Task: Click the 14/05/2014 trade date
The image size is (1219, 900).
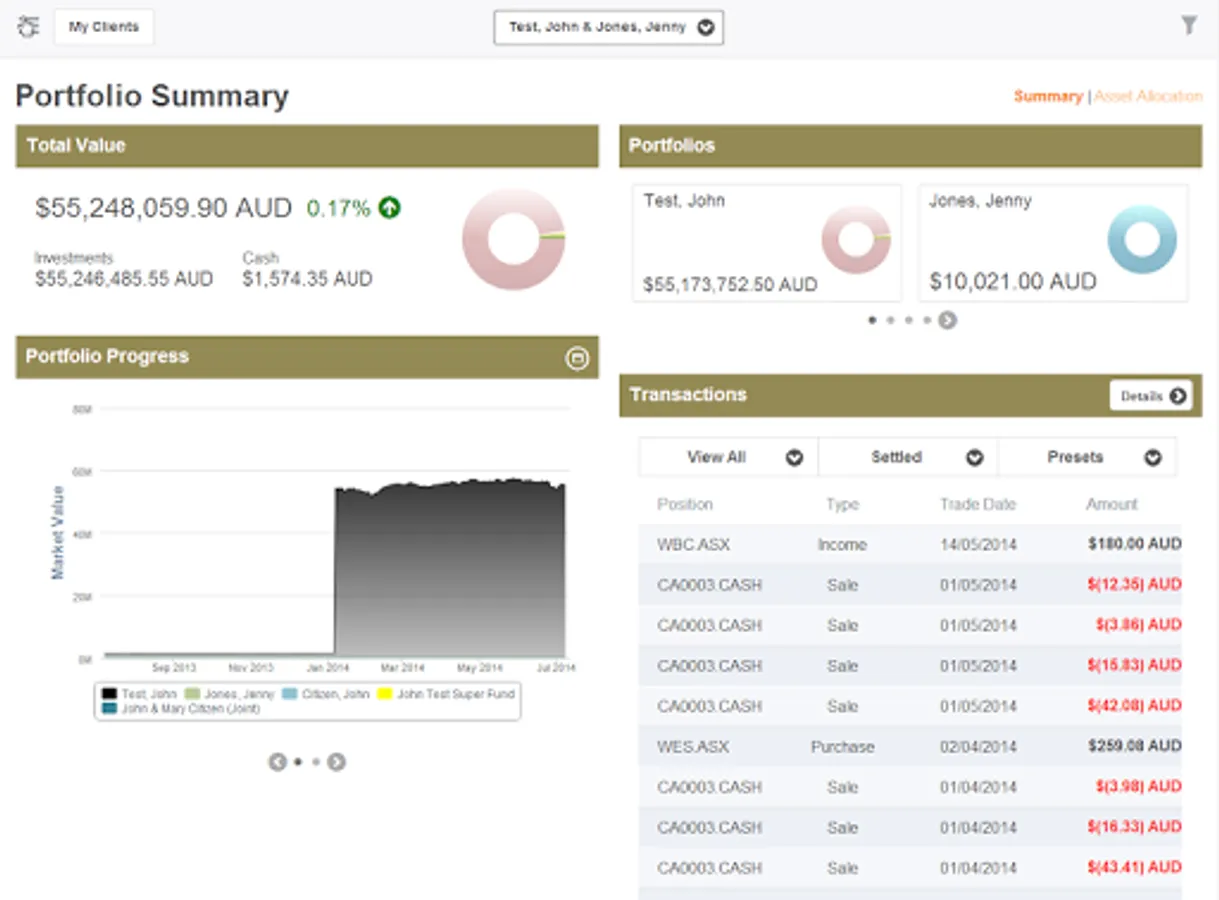Action: (978, 545)
